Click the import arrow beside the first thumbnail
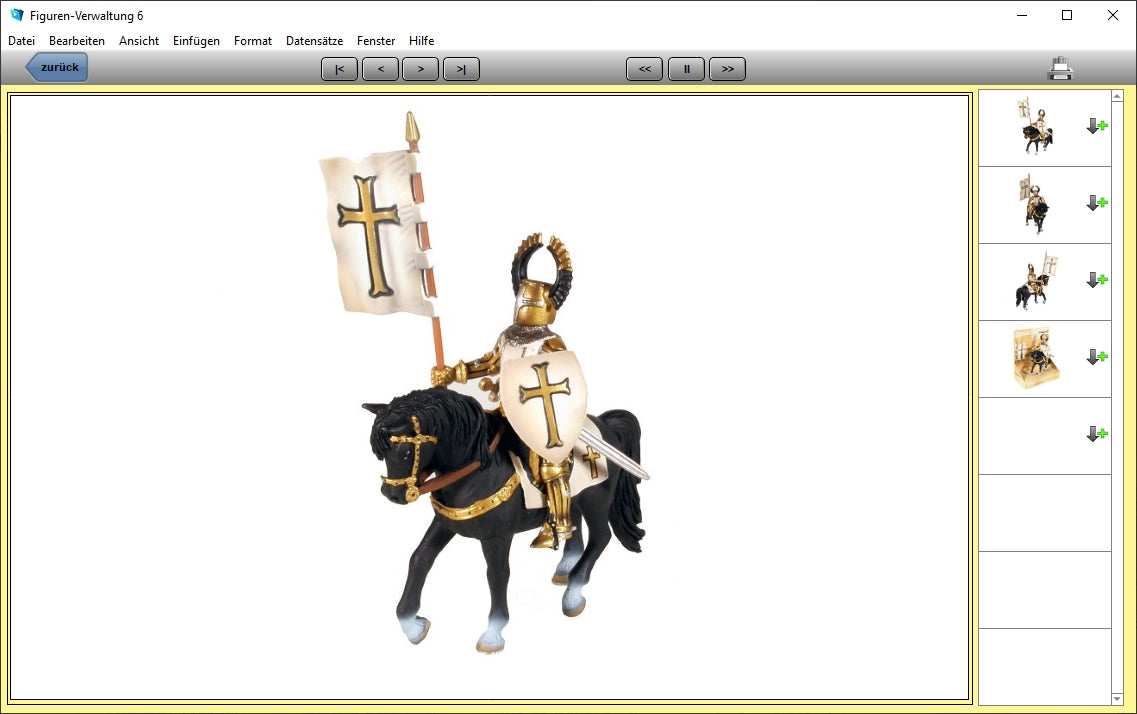The width and height of the screenshot is (1137, 714). 1097,126
